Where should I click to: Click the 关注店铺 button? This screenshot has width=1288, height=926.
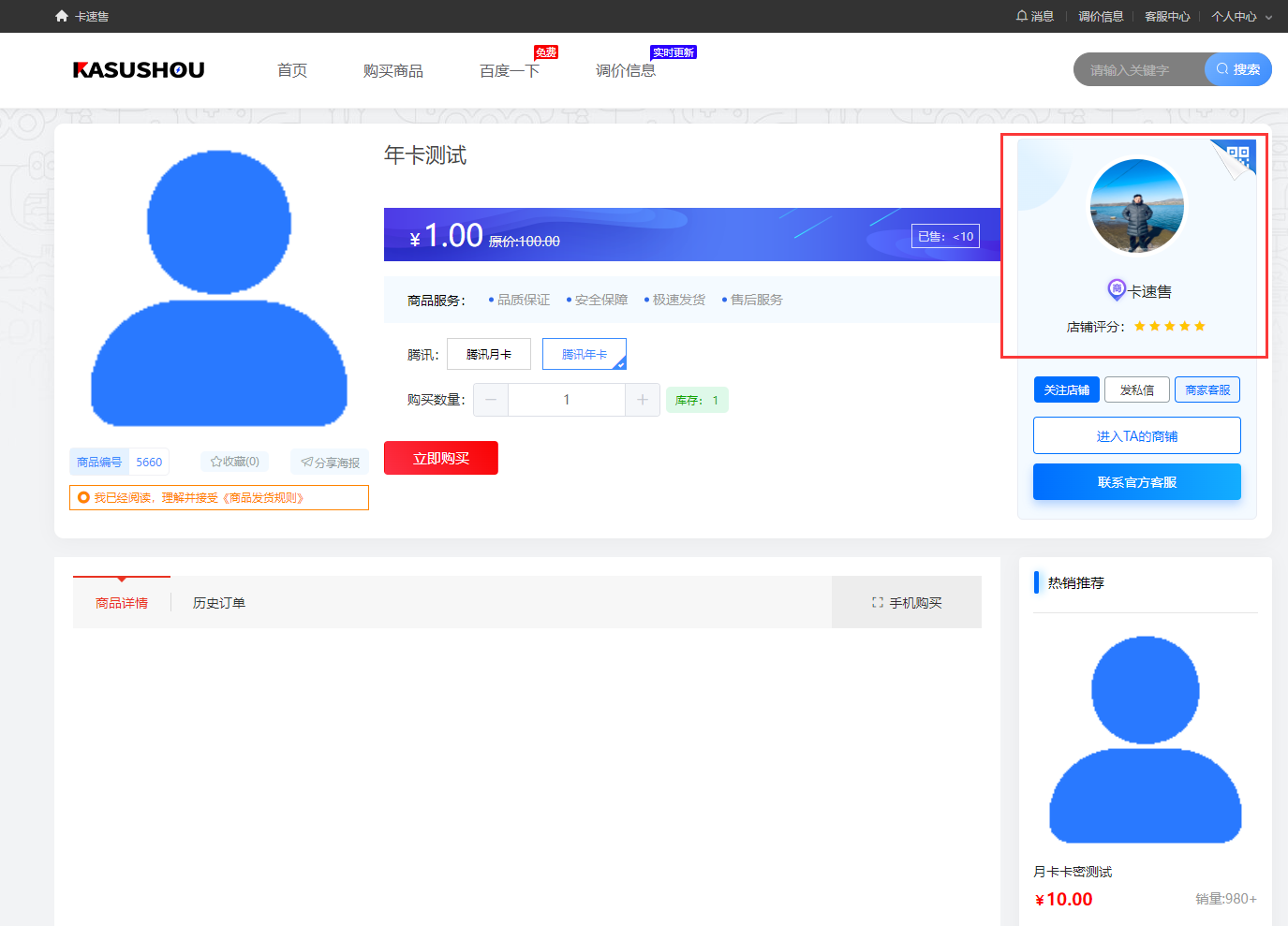[x=1067, y=390]
